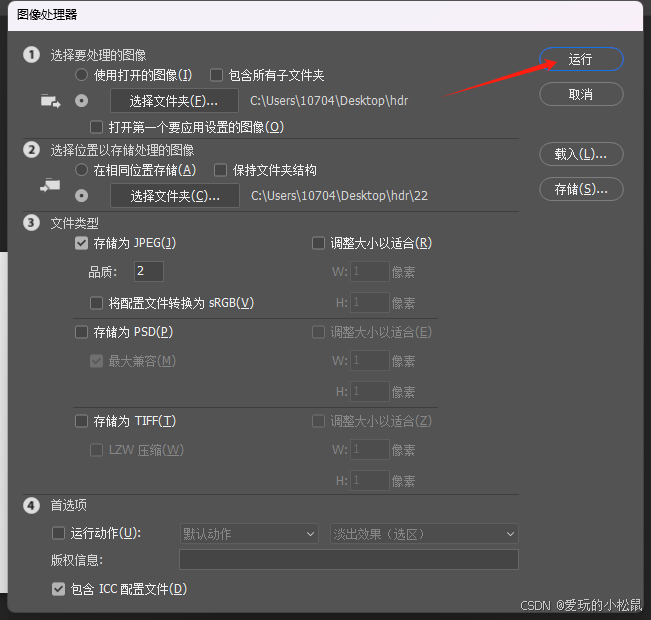Click 选择文件夹(C)... destination folder button
Image resolution: width=651 pixels, height=620 pixels.
175,195
